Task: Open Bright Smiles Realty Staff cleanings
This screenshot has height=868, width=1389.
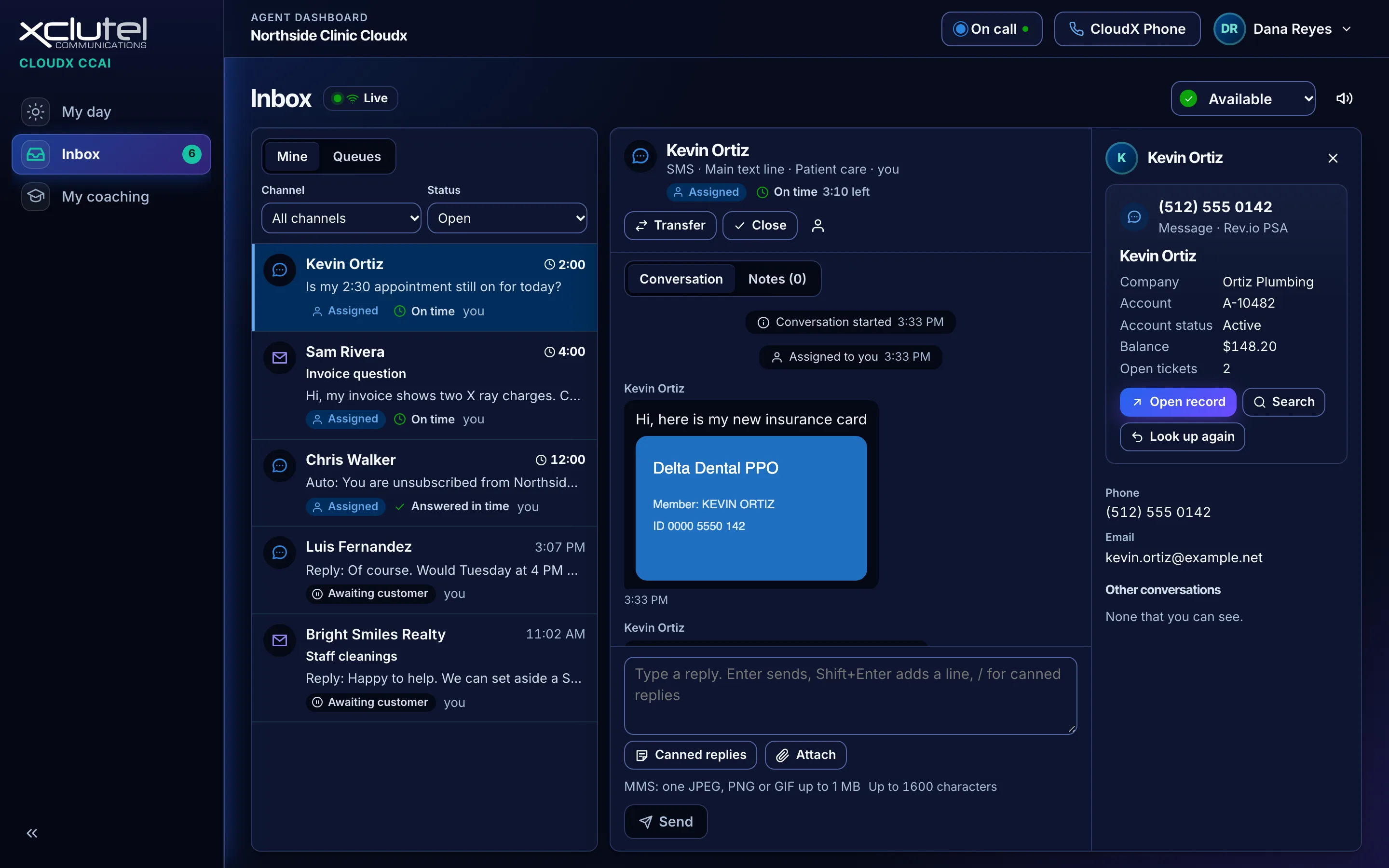Action: [x=425, y=668]
